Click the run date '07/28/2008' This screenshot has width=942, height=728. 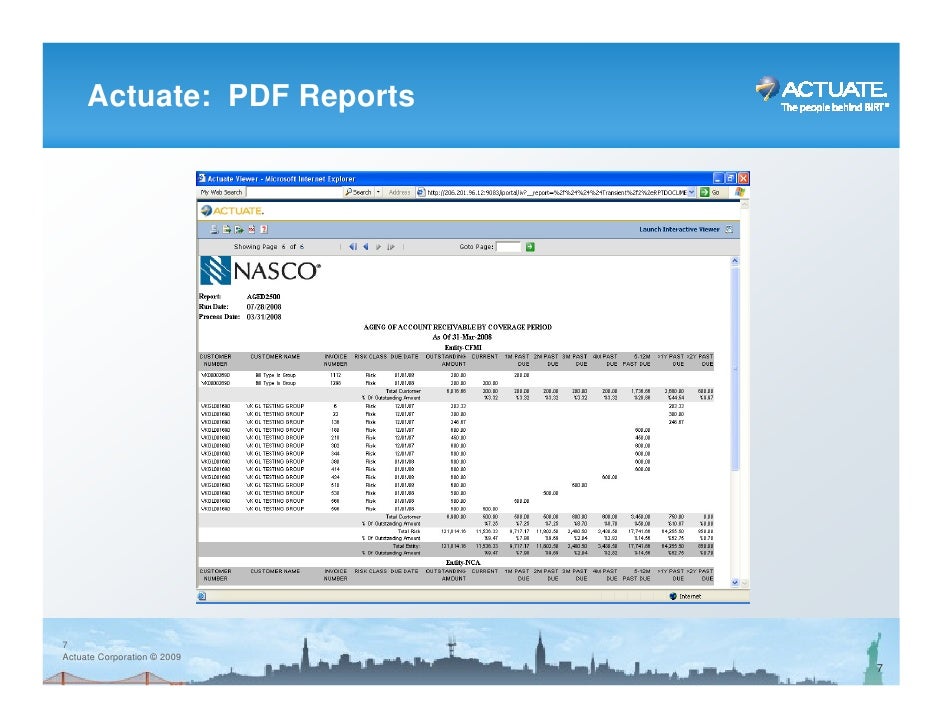tap(264, 307)
